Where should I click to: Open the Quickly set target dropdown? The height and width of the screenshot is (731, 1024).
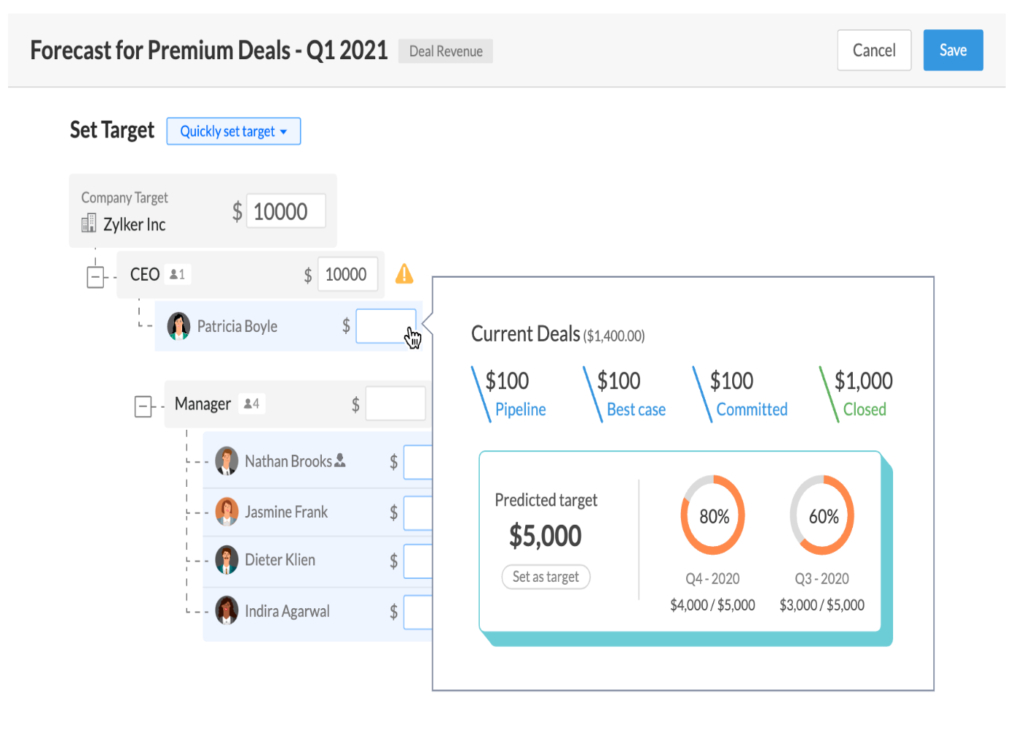point(233,131)
